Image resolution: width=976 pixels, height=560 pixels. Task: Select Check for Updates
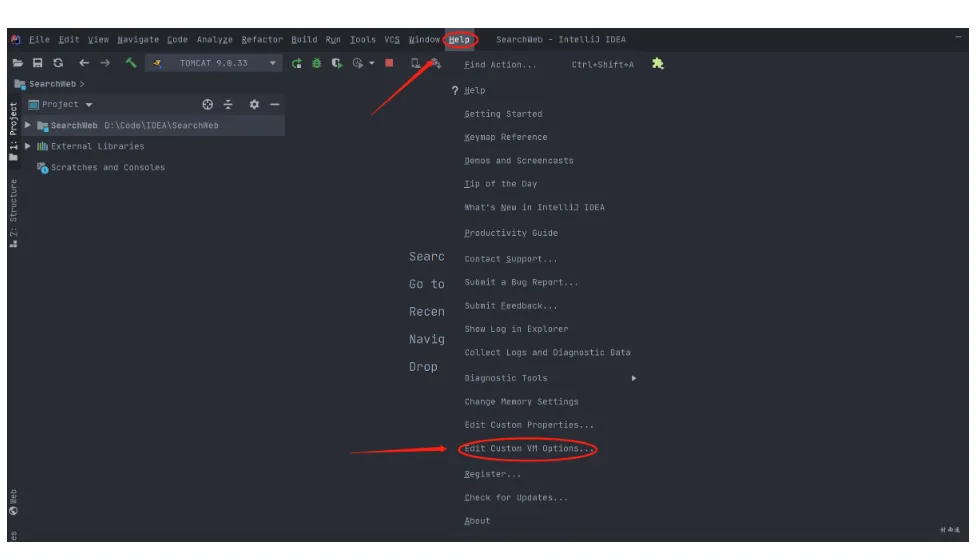tap(516, 497)
